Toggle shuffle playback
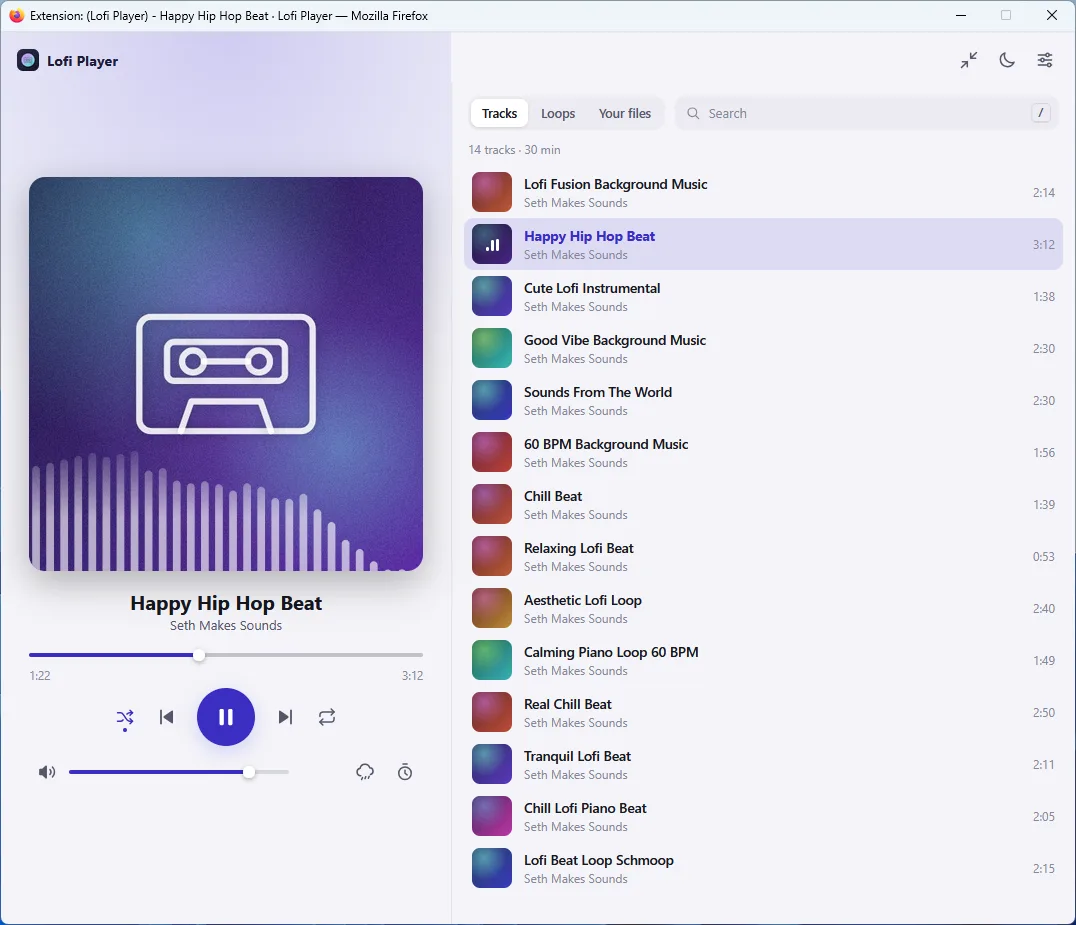This screenshot has width=1076, height=925. click(x=125, y=718)
